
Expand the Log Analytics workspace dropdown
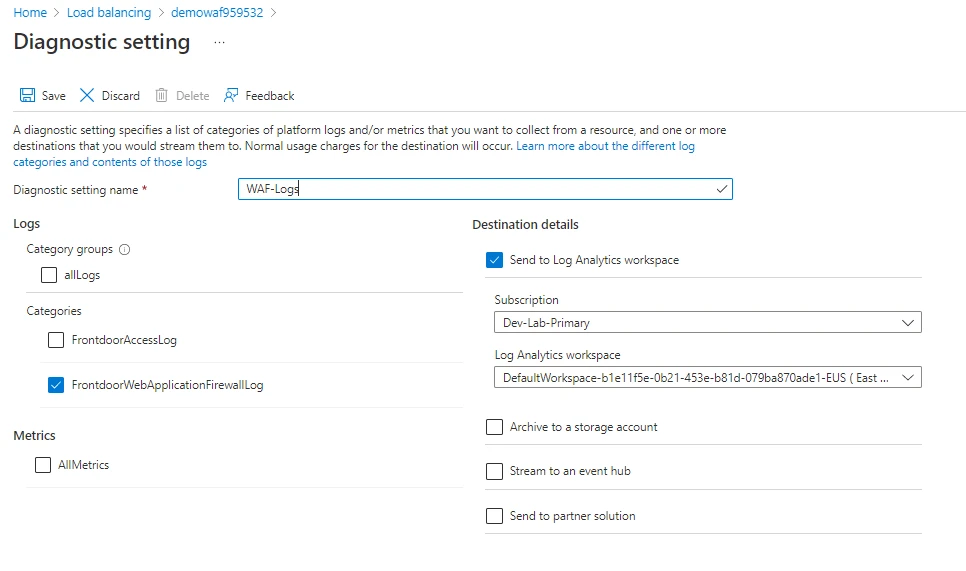(707, 378)
